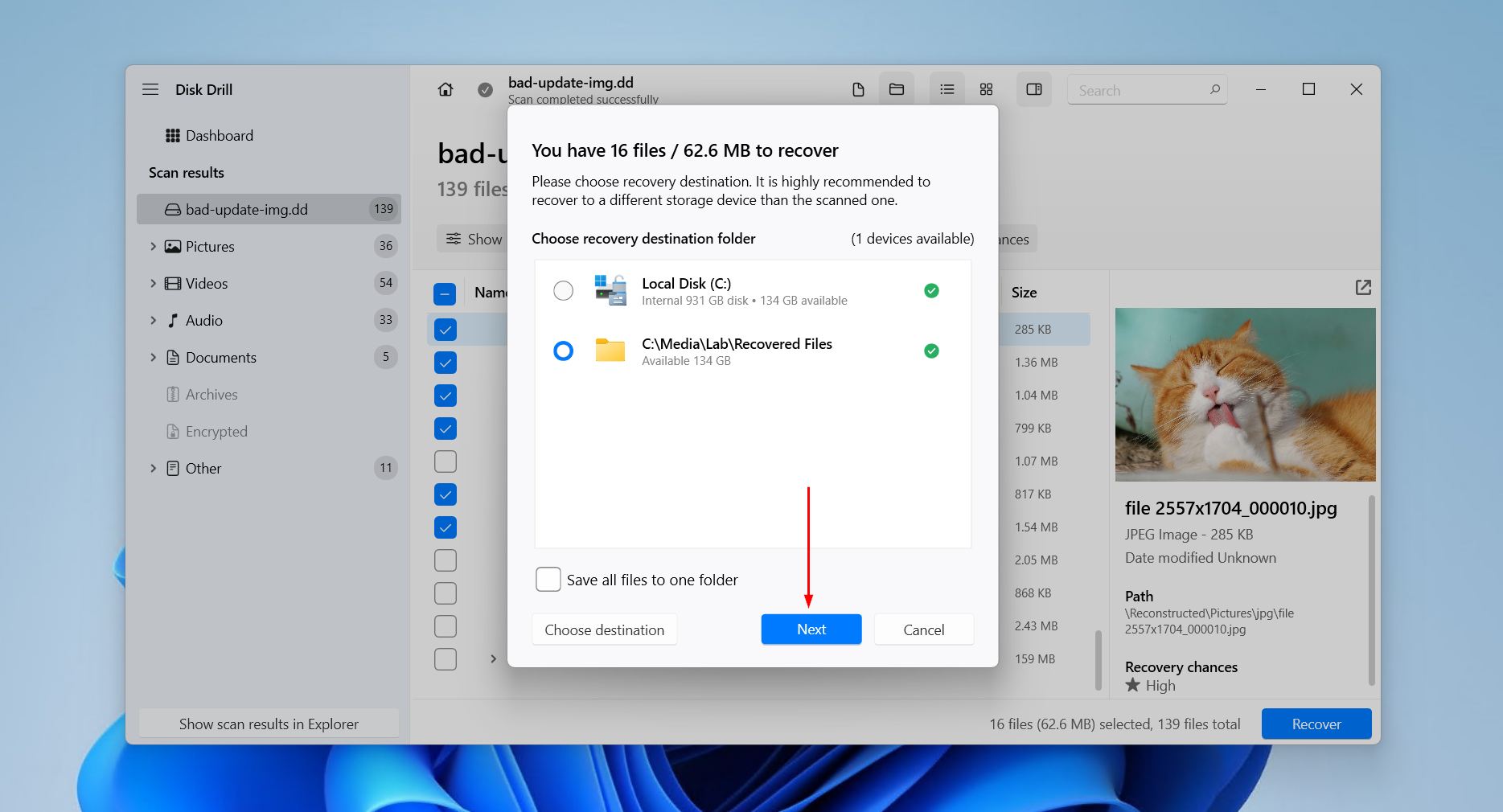The image size is (1503, 812).
Task: Click the scan completed checkmark icon
Action: 485,90
